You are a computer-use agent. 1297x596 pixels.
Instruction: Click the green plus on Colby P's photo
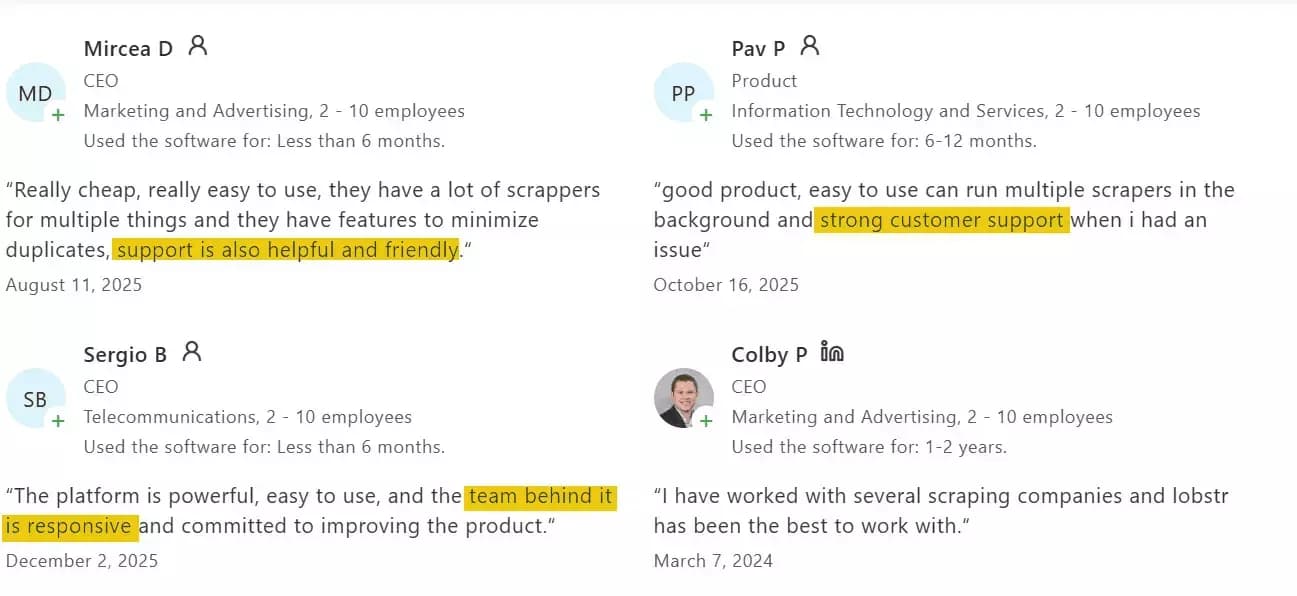tap(706, 421)
